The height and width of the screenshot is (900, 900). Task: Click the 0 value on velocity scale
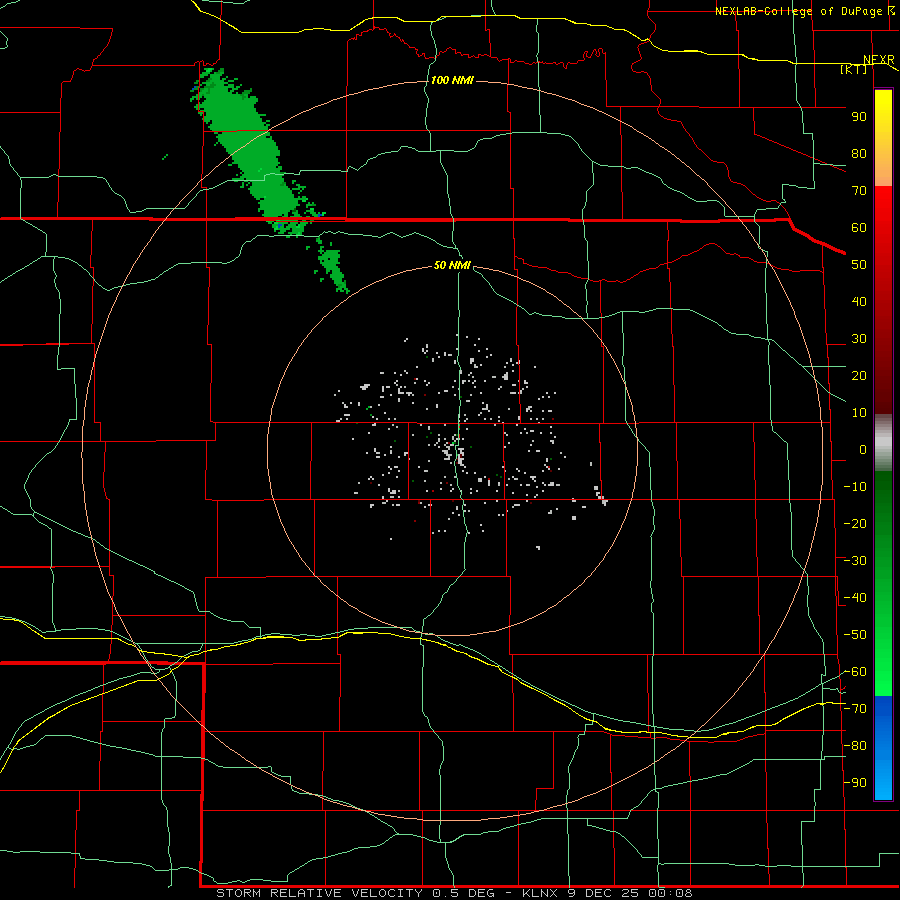tap(863, 450)
